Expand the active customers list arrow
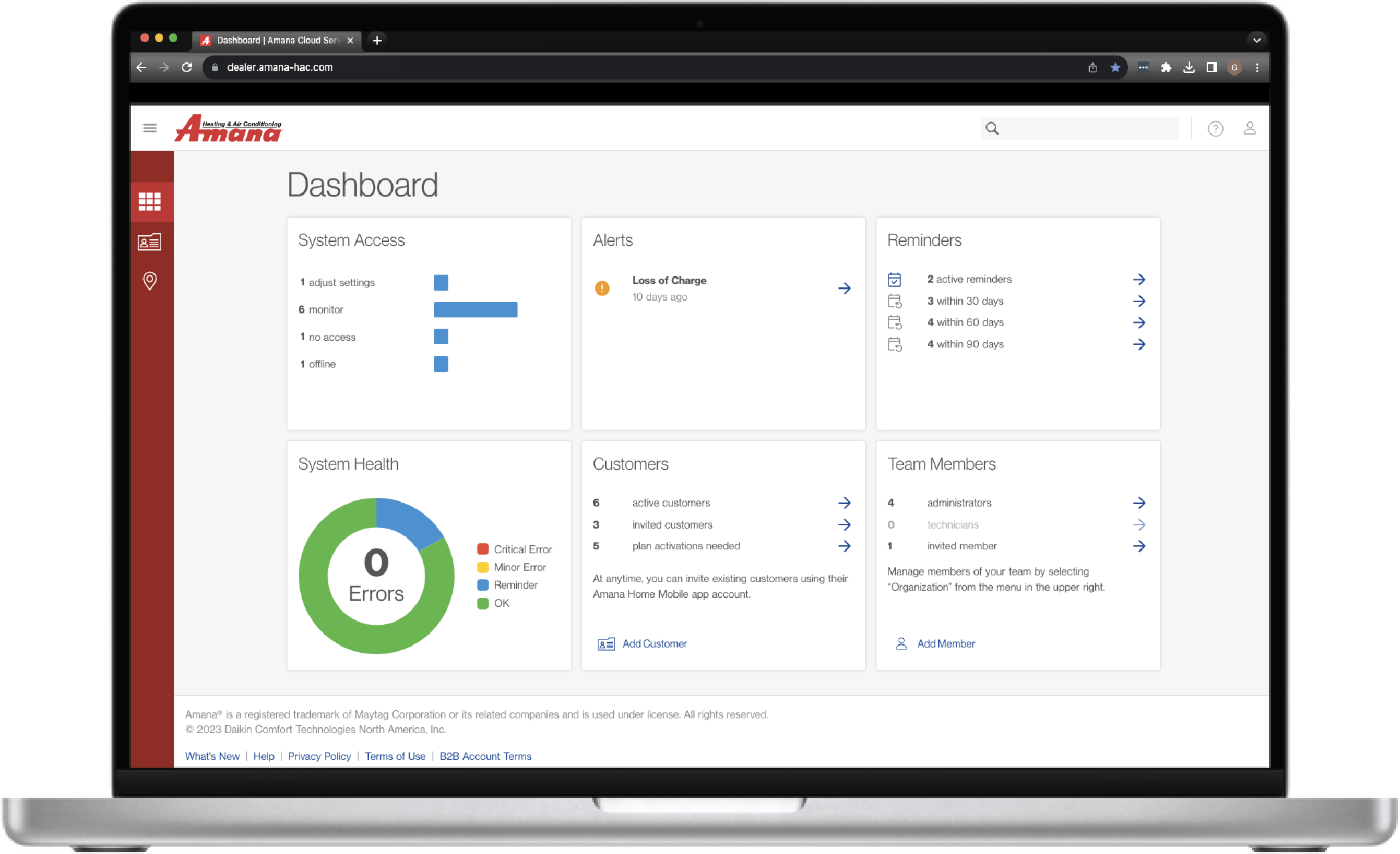 coord(844,503)
